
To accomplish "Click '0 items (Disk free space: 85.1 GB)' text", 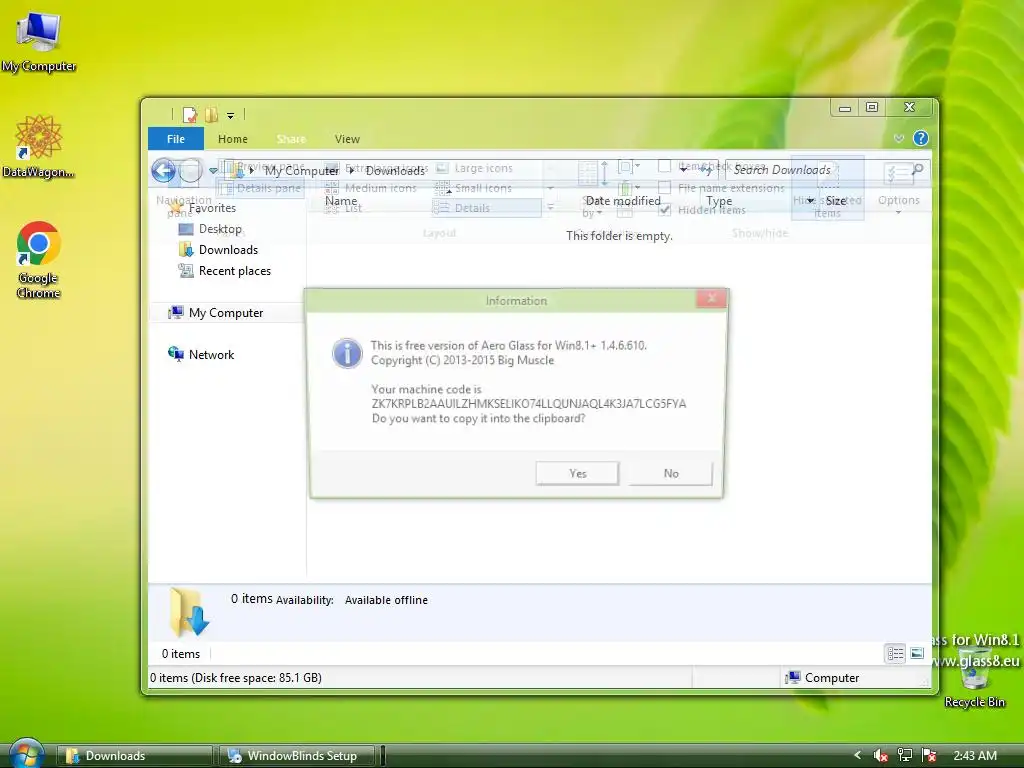I will coord(236,678).
